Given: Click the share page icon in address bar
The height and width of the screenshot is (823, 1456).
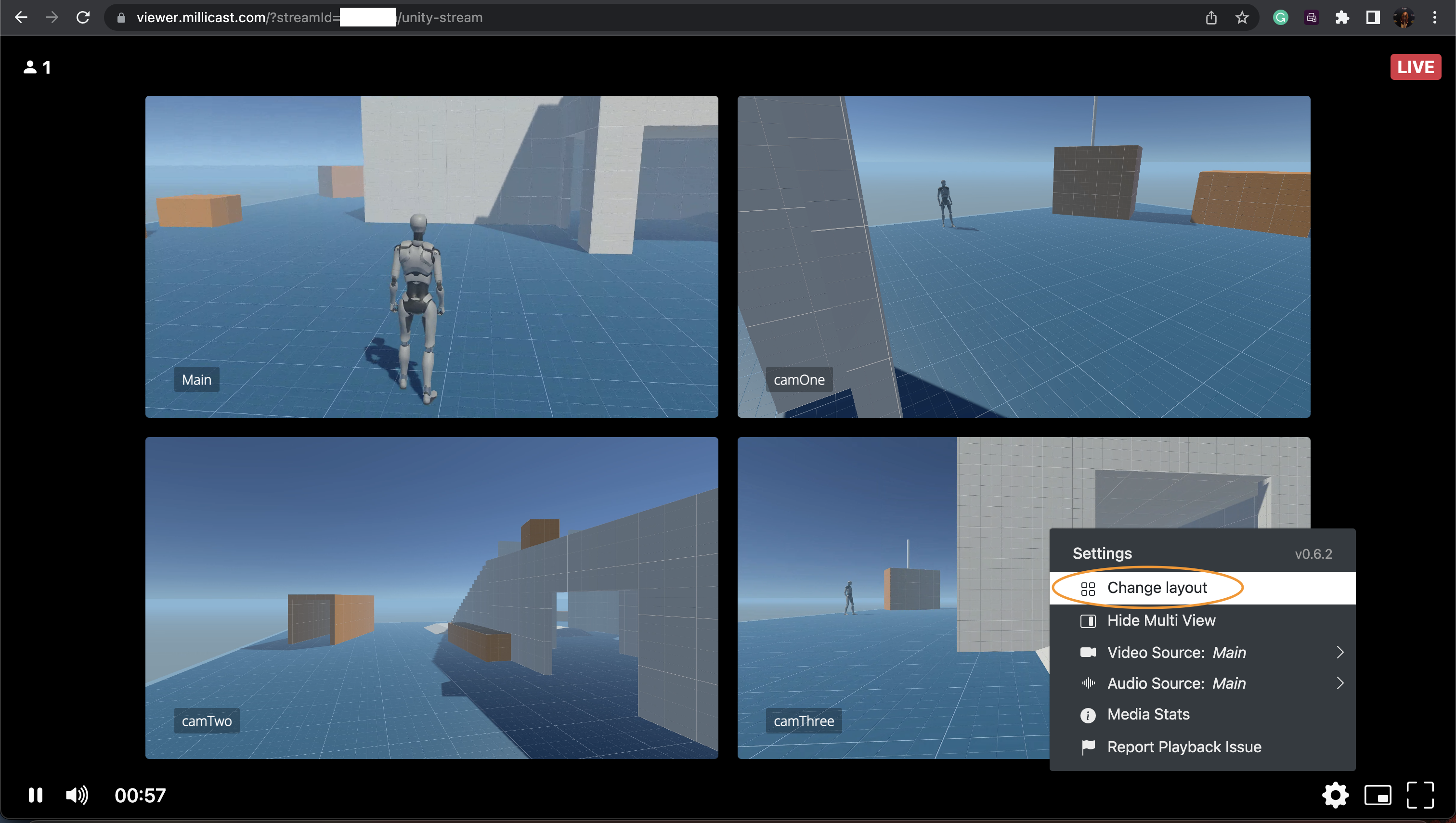Looking at the screenshot, I should pos(1210,17).
